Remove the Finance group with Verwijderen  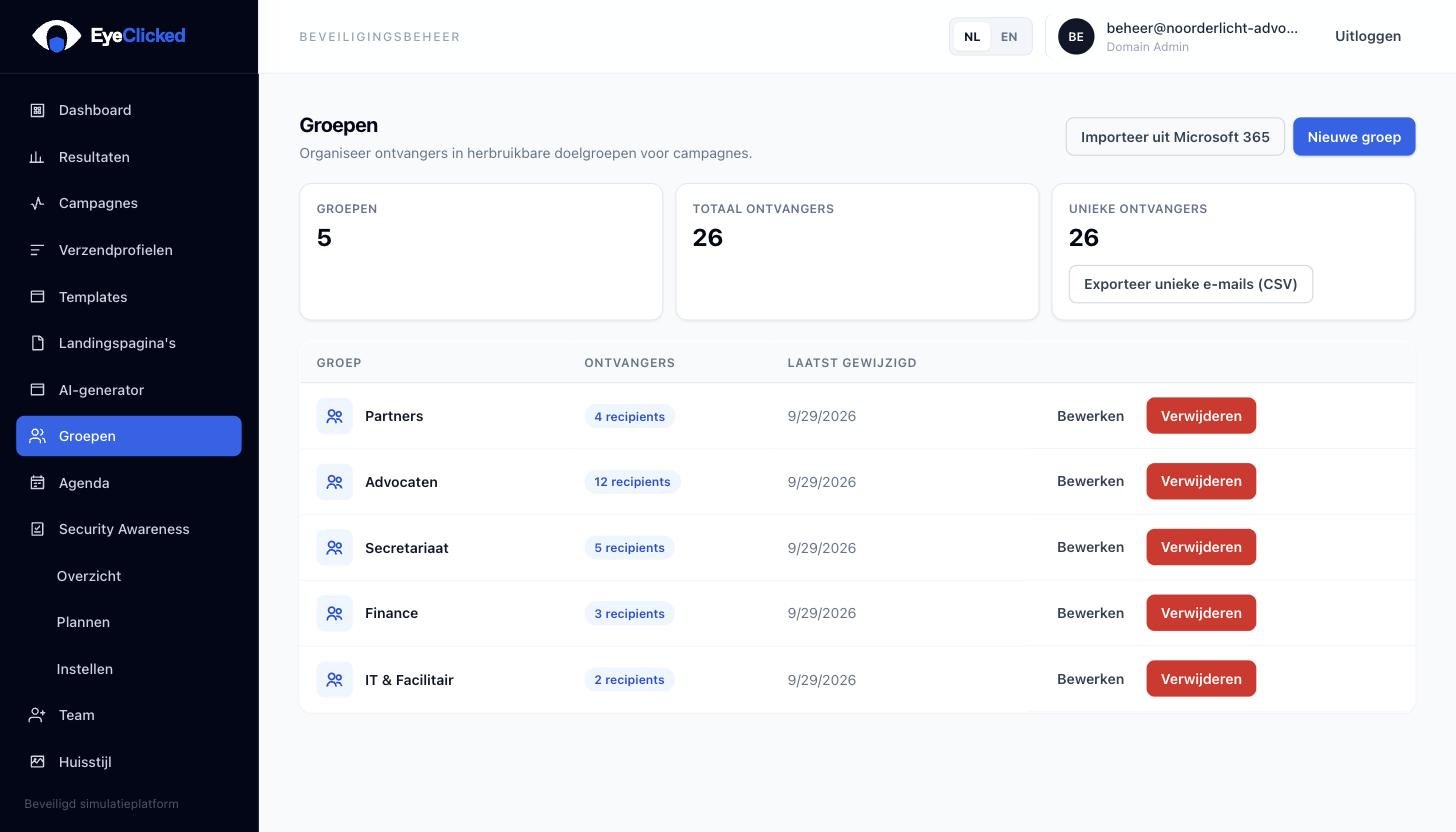click(x=1201, y=613)
